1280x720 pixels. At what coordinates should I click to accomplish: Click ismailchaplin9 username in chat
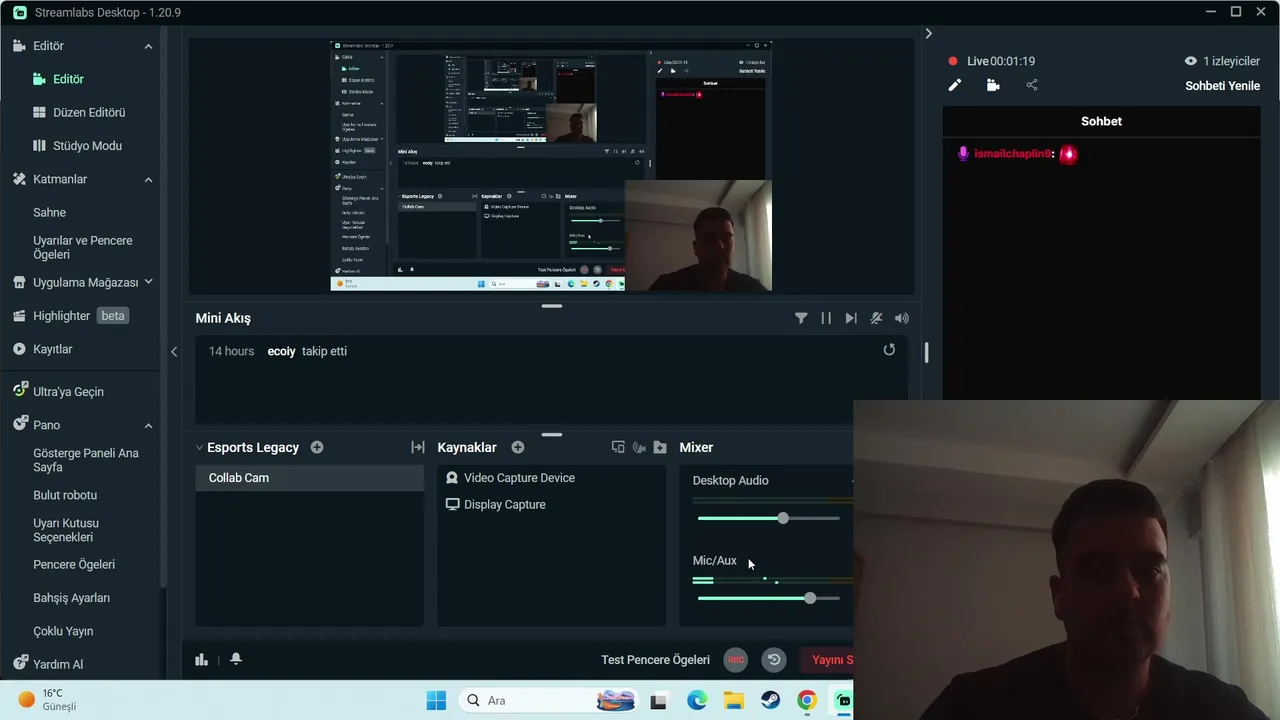pyautogui.click(x=1011, y=154)
